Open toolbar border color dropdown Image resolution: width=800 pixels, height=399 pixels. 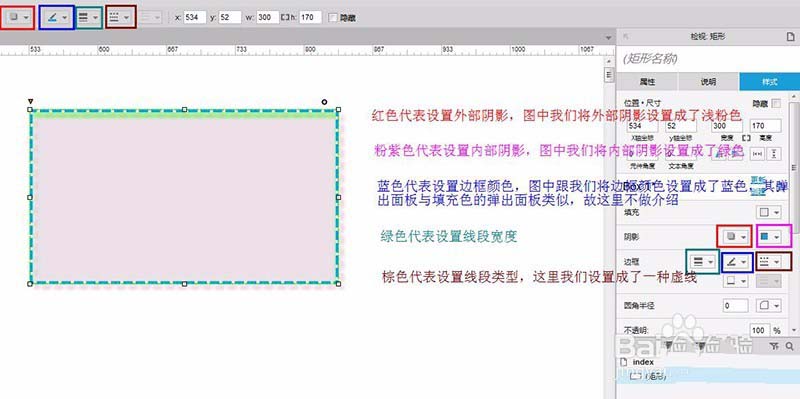(57, 17)
